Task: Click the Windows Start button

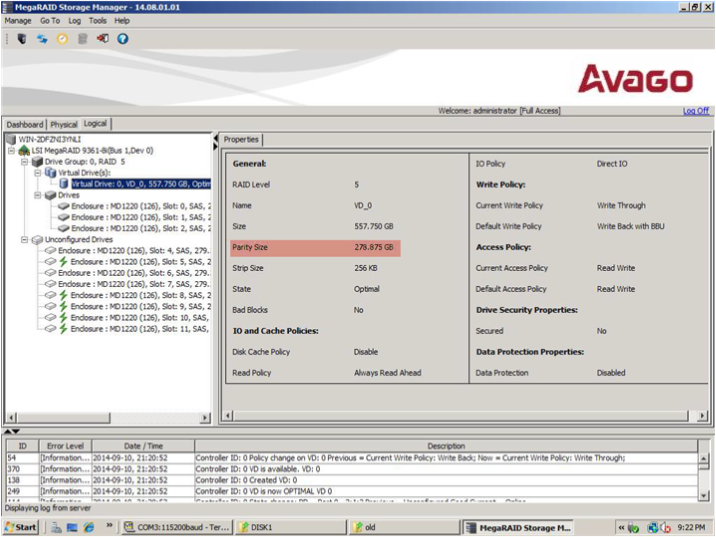Action: tap(22, 527)
